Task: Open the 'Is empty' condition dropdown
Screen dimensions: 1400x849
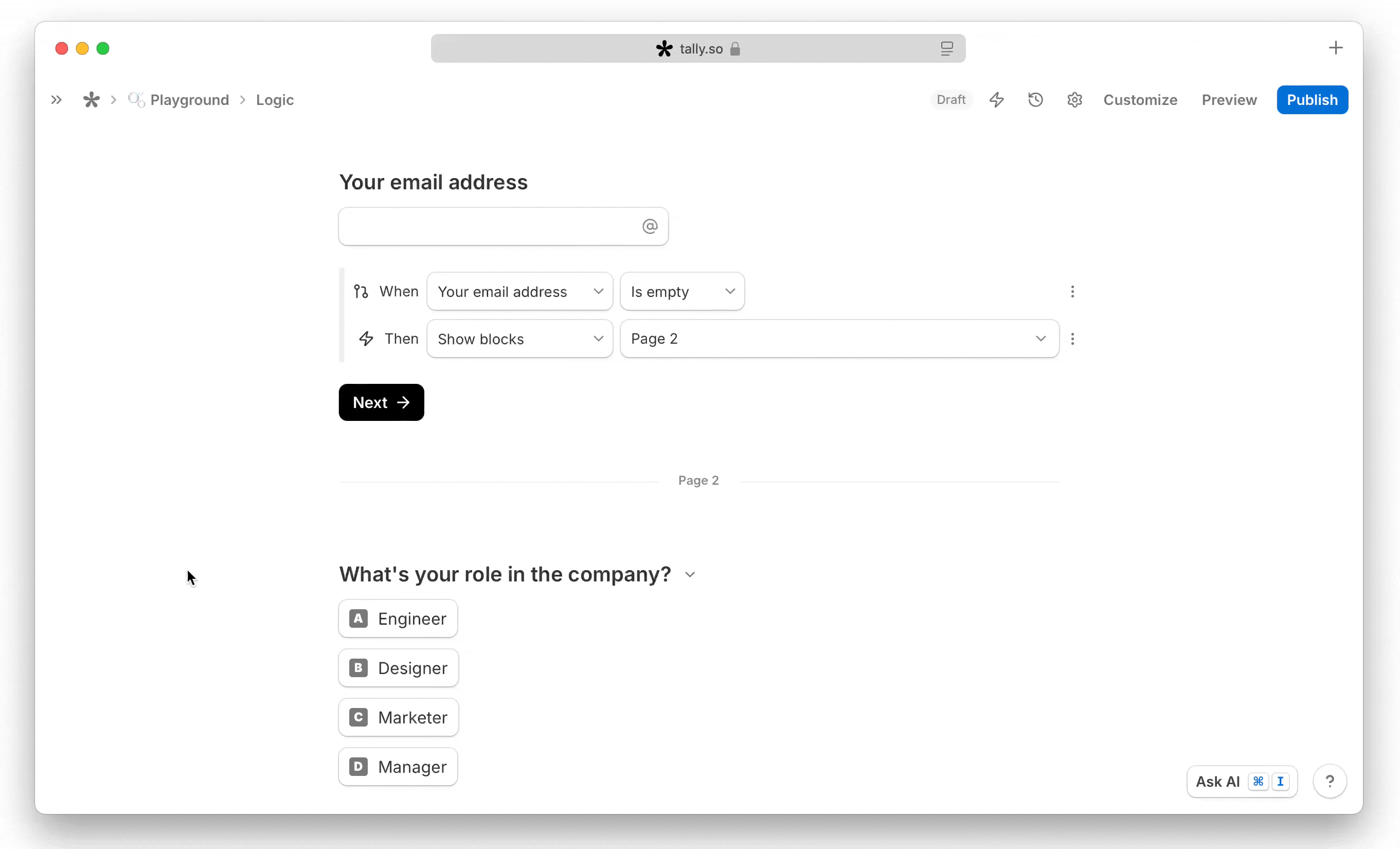Action: (x=682, y=292)
